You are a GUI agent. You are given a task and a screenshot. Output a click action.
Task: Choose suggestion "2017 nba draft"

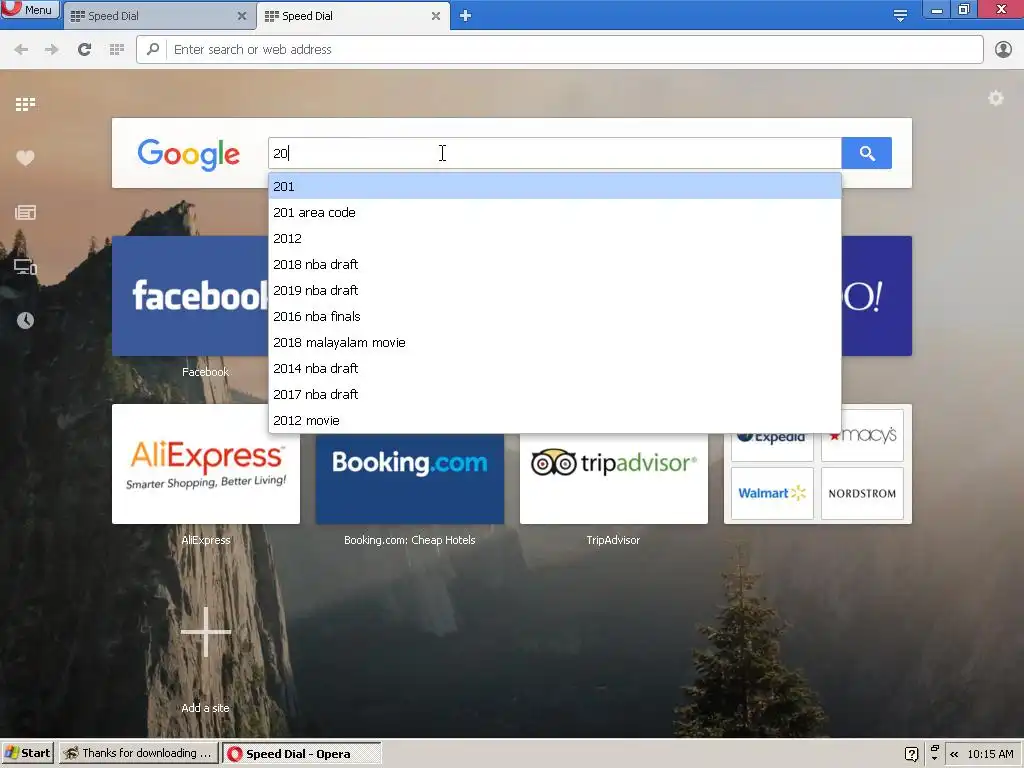click(554, 394)
